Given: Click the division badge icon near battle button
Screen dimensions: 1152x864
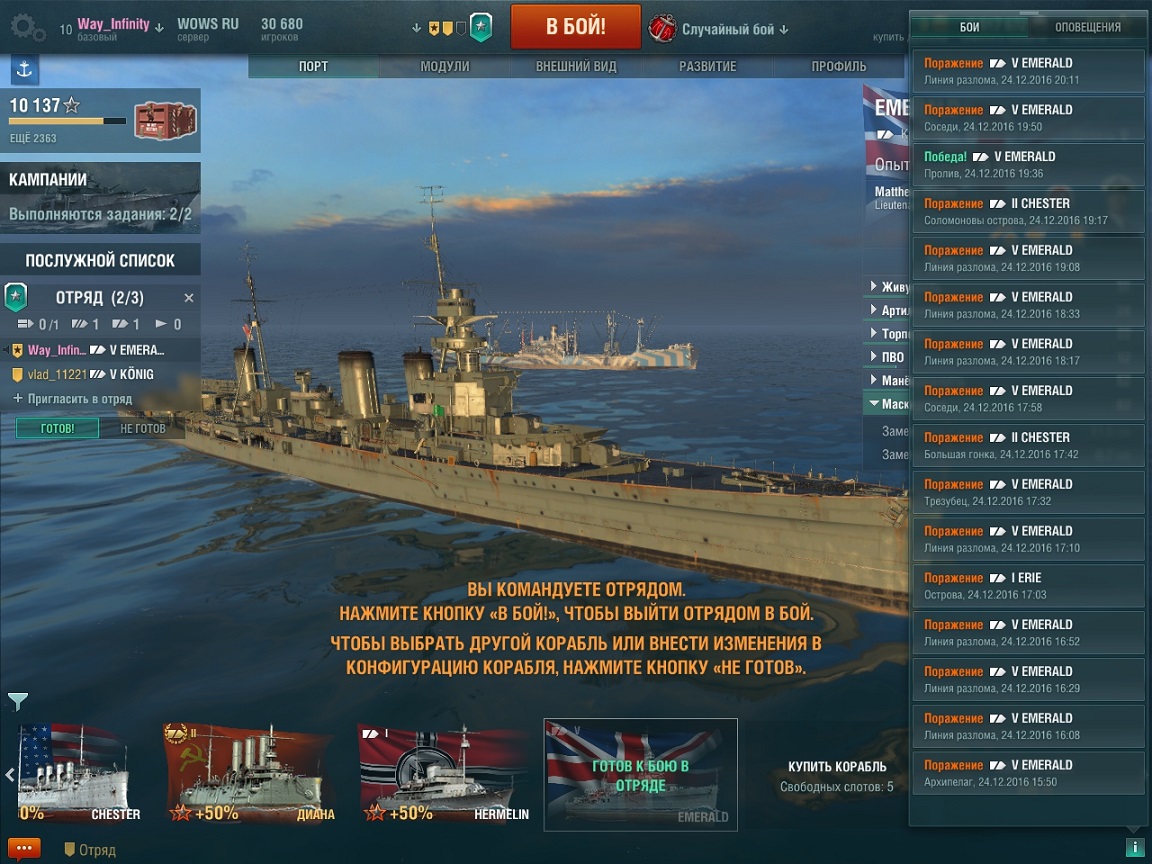Looking at the screenshot, I should [x=480, y=28].
